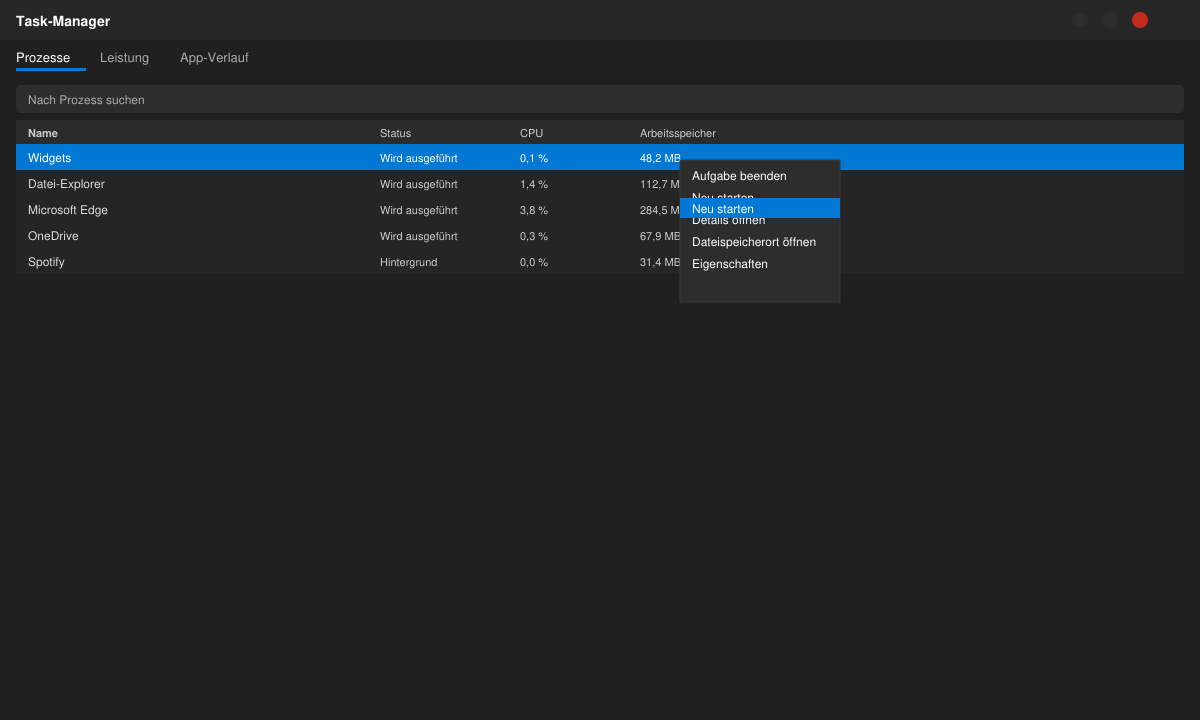Close the Task-Manager with the red button
The image size is (1200, 720).
point(1140,20)
